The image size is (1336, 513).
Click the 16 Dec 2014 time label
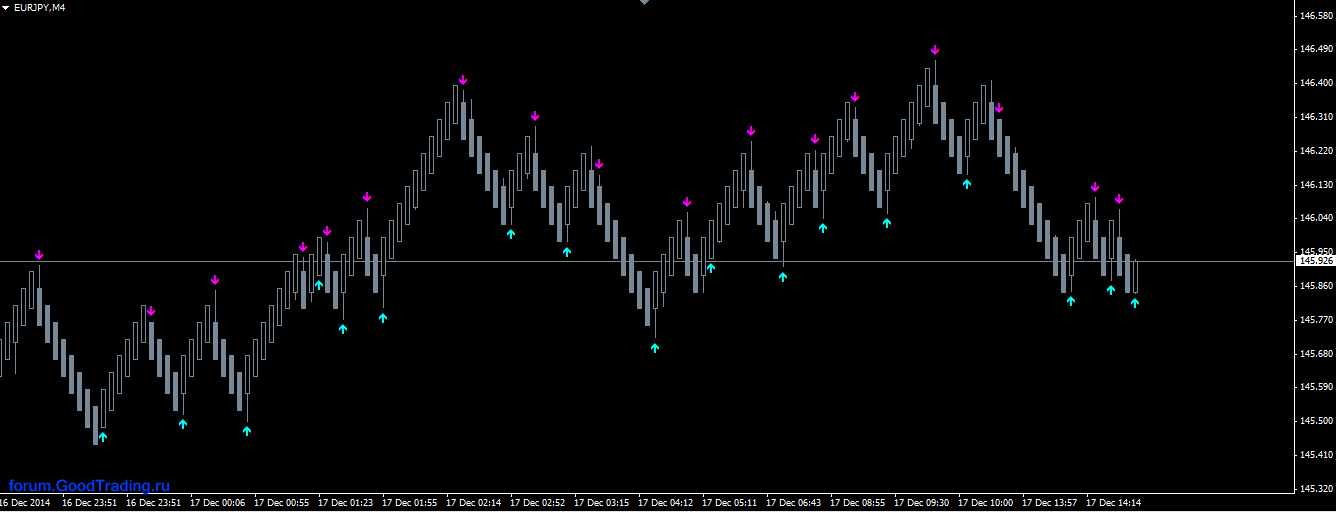pyautogui.click(x=26, y=503)
